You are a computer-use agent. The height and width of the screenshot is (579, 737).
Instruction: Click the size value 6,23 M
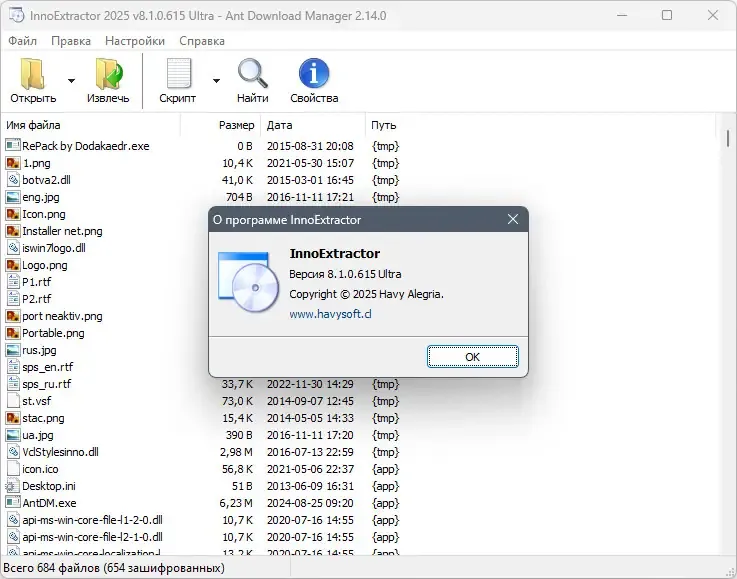[x=236, y=503]
